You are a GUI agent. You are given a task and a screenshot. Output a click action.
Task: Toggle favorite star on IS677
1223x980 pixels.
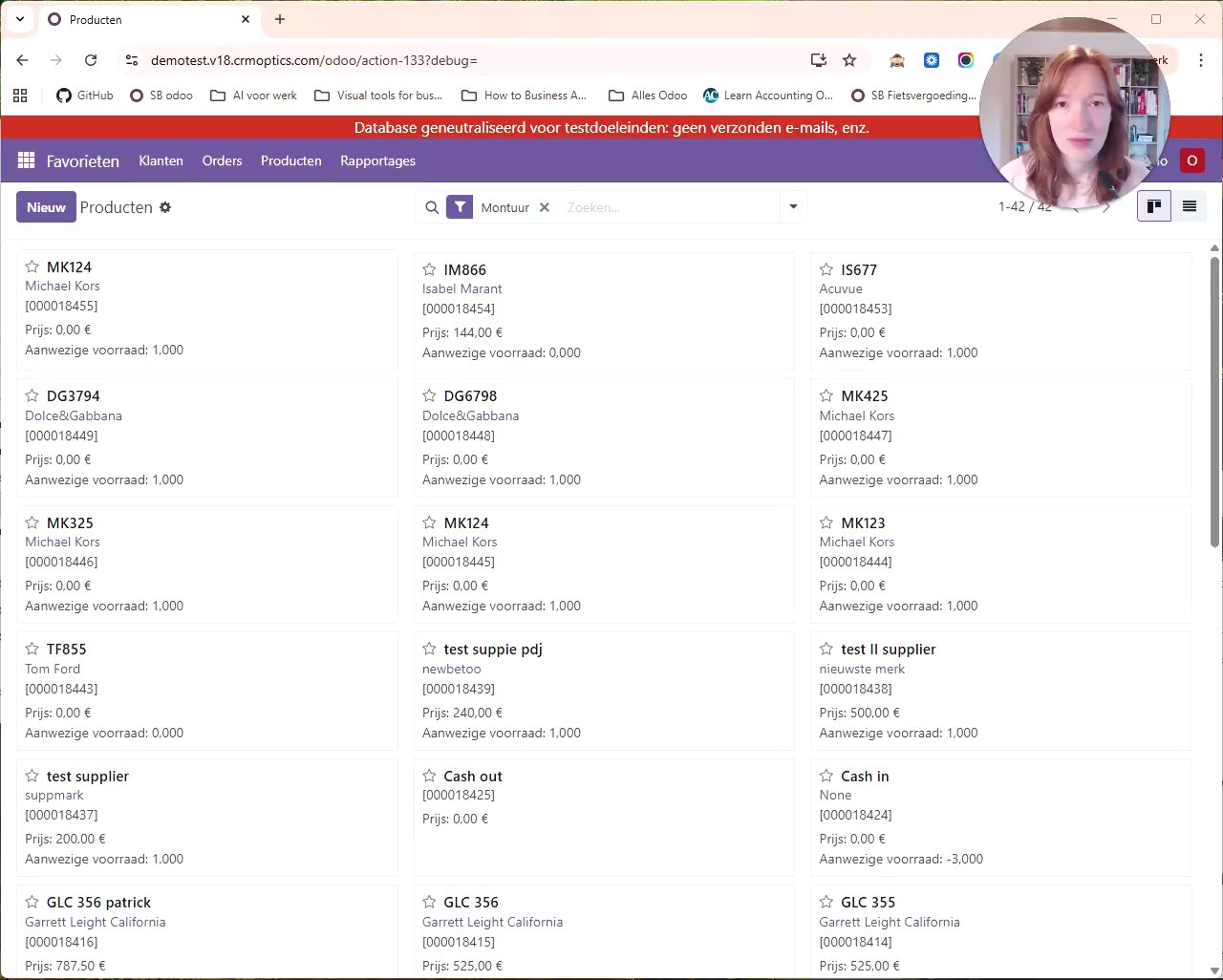click(826, 269)
